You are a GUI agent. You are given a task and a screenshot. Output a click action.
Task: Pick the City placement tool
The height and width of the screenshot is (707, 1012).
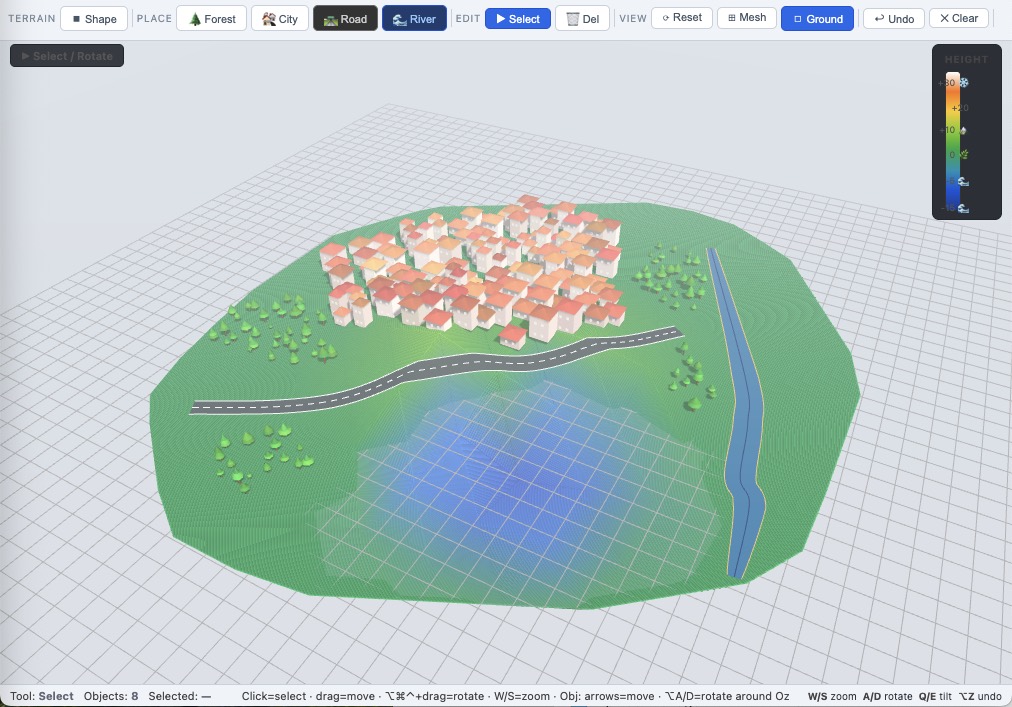point(279,19)
